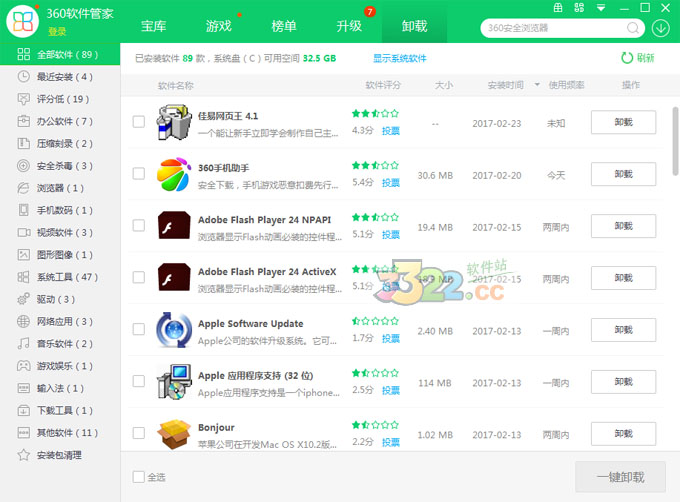Check the Apple Software Update checkbox
Image resolution: width=680 pixels, height=502 pixels.
coord(139,329)
